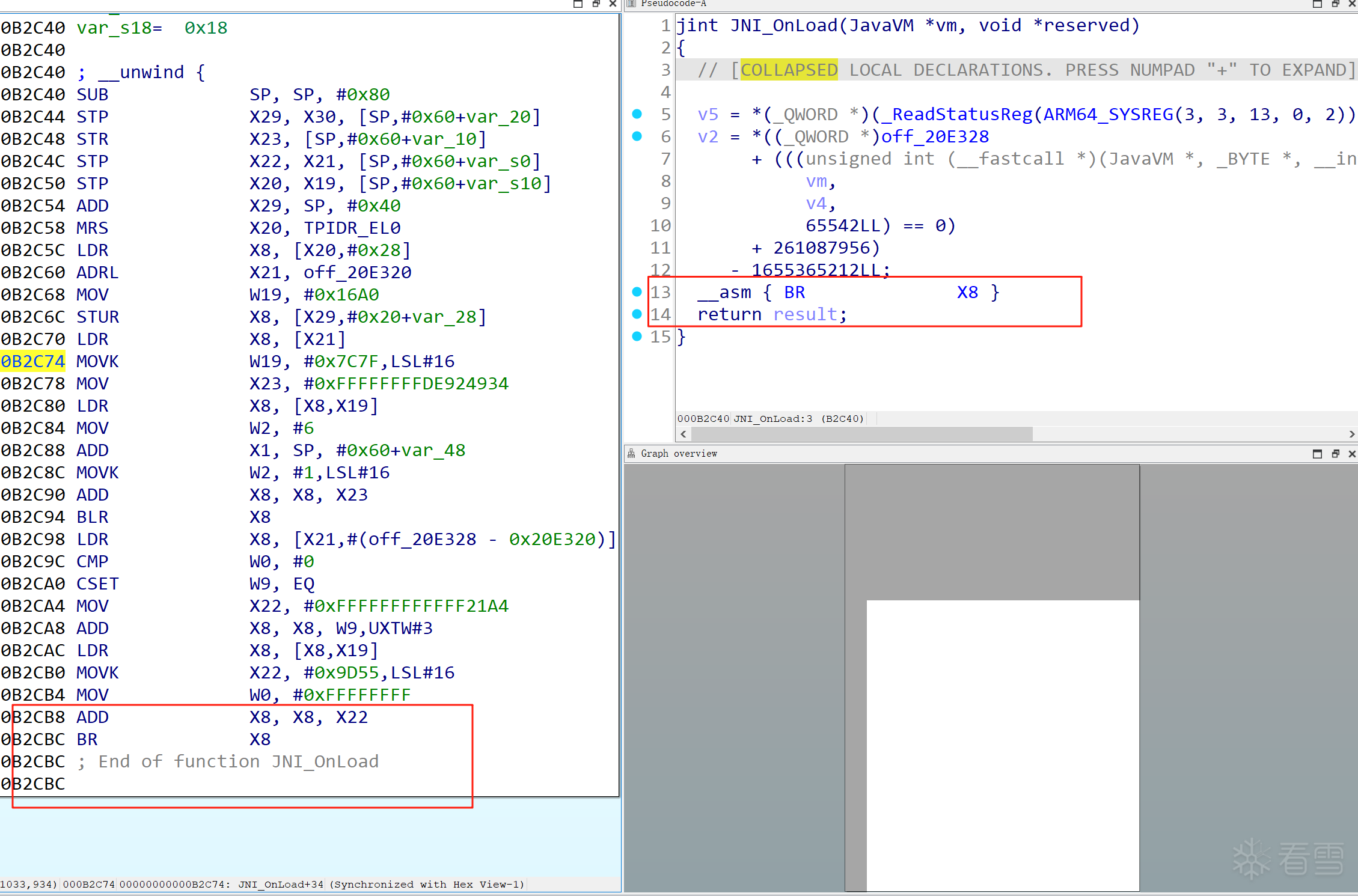Float the Graph overview panel
Screen dimensions: 1358x896
point(1335,454)
